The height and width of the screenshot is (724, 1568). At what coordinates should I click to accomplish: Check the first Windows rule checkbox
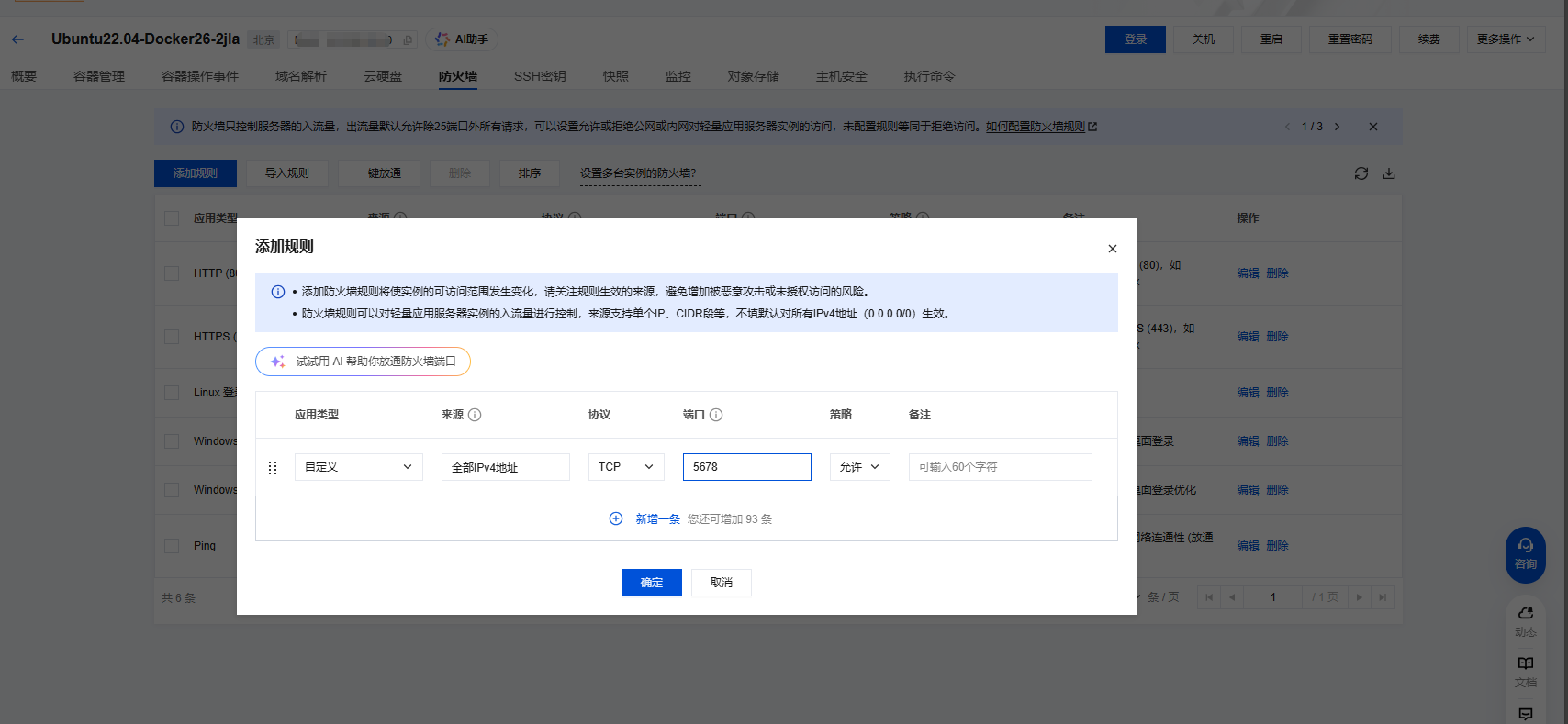click(172, 441)
